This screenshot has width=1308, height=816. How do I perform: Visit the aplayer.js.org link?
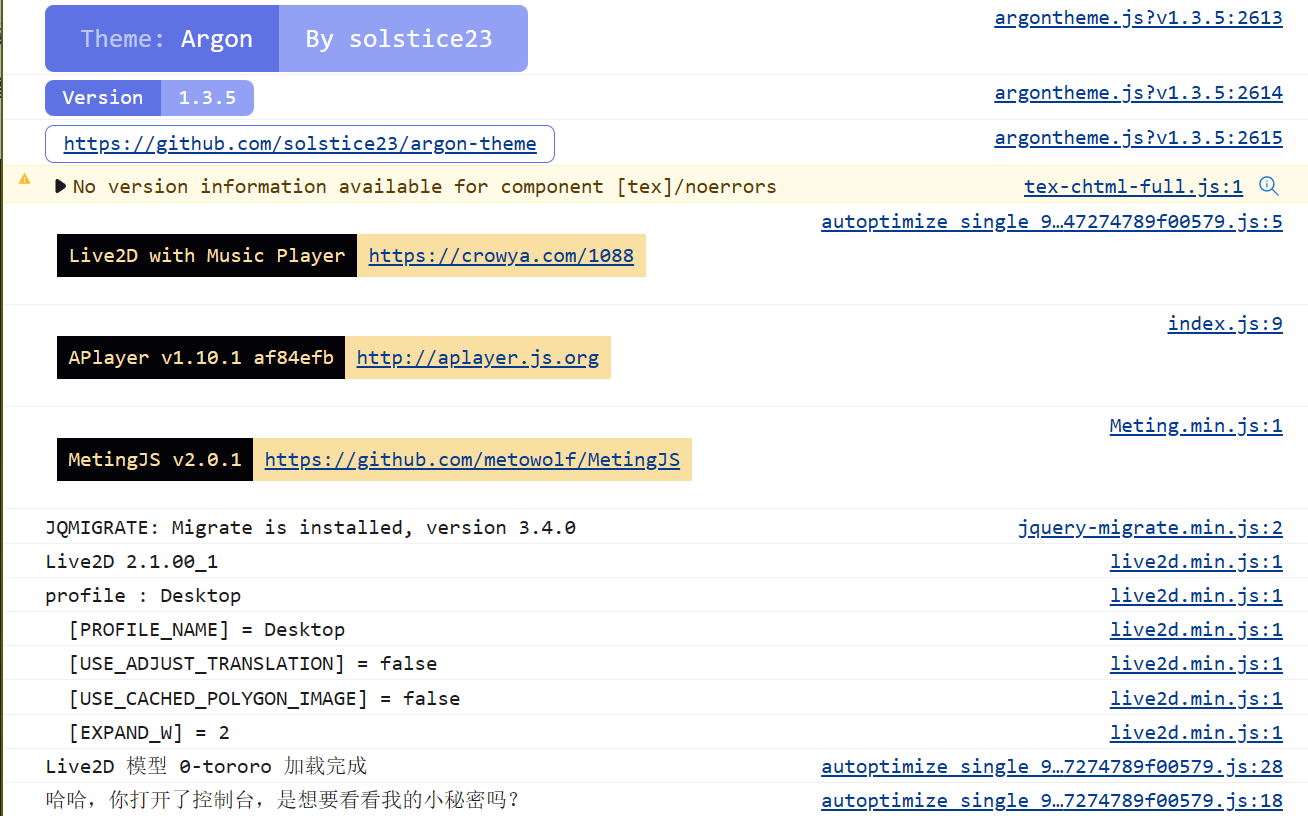(x=477, y=358)
